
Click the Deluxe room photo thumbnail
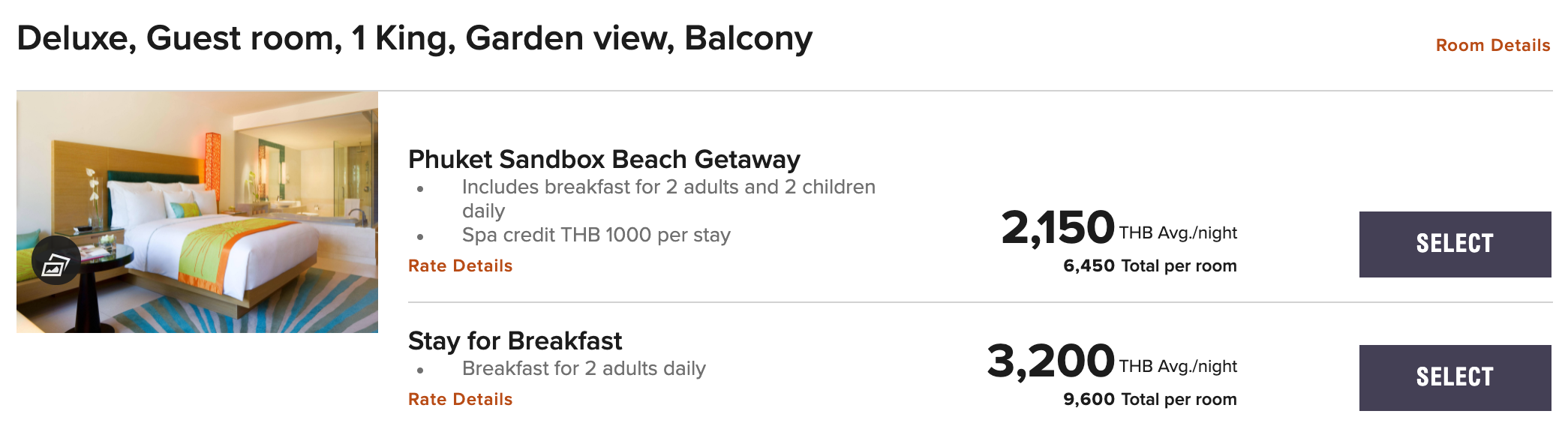click(225, 195)
